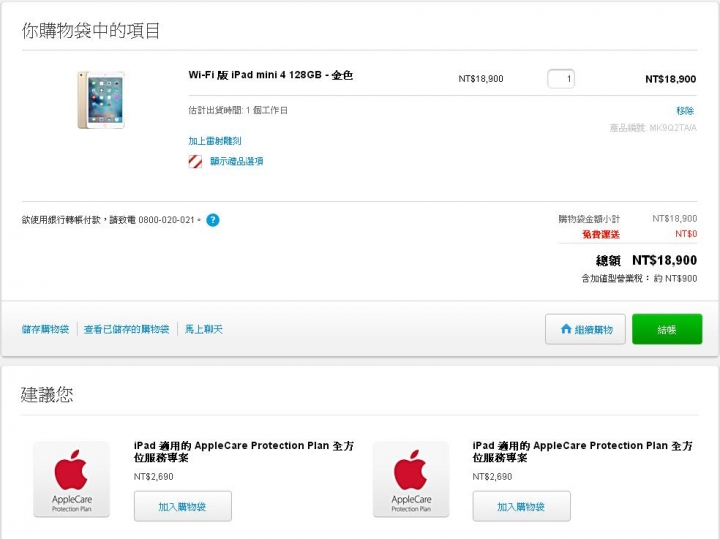The image size is (720, 539).
Task: Click the 購物袋金額小計 subtotal label
Action: (x=589, y=219)
